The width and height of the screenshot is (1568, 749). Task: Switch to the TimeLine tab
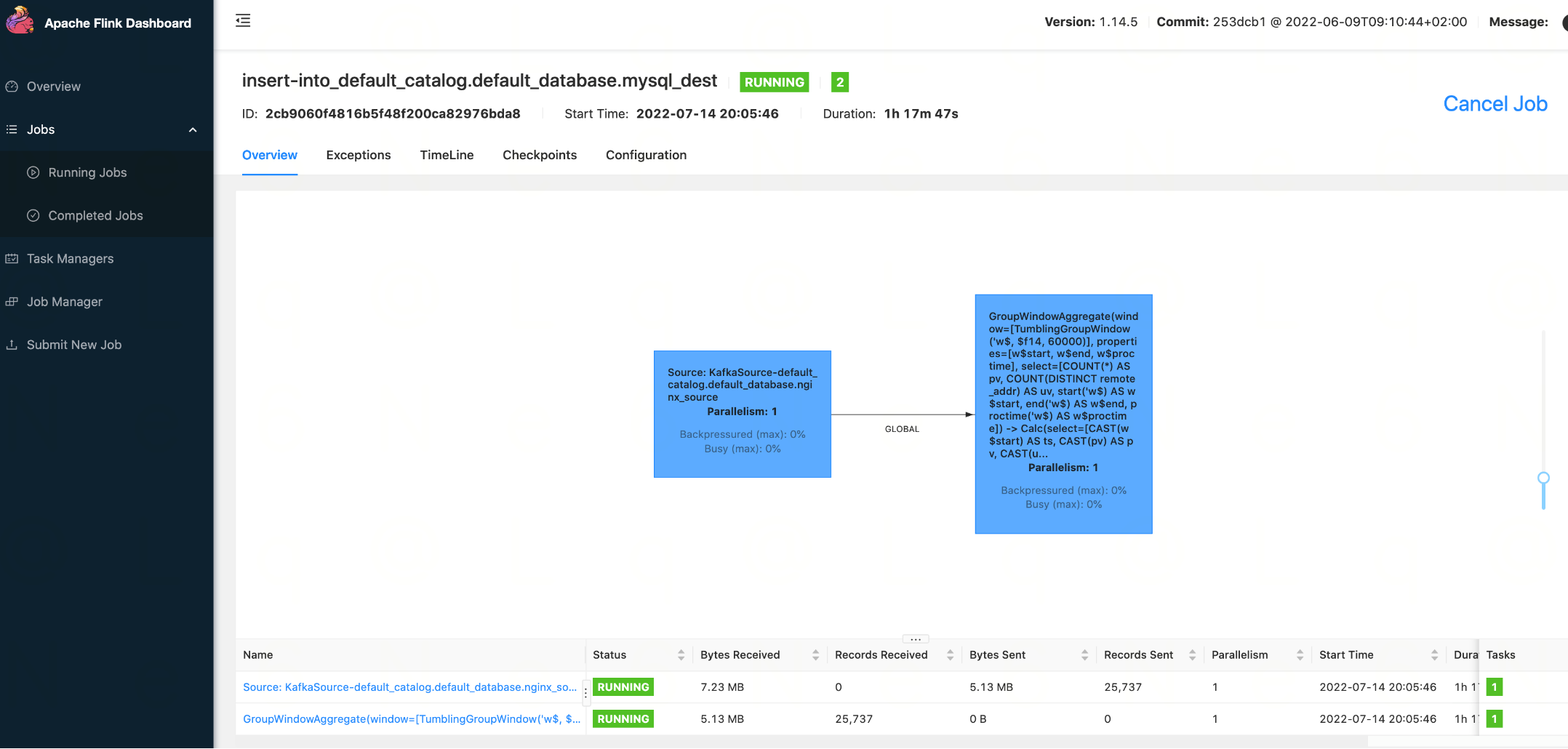point(447,155)
